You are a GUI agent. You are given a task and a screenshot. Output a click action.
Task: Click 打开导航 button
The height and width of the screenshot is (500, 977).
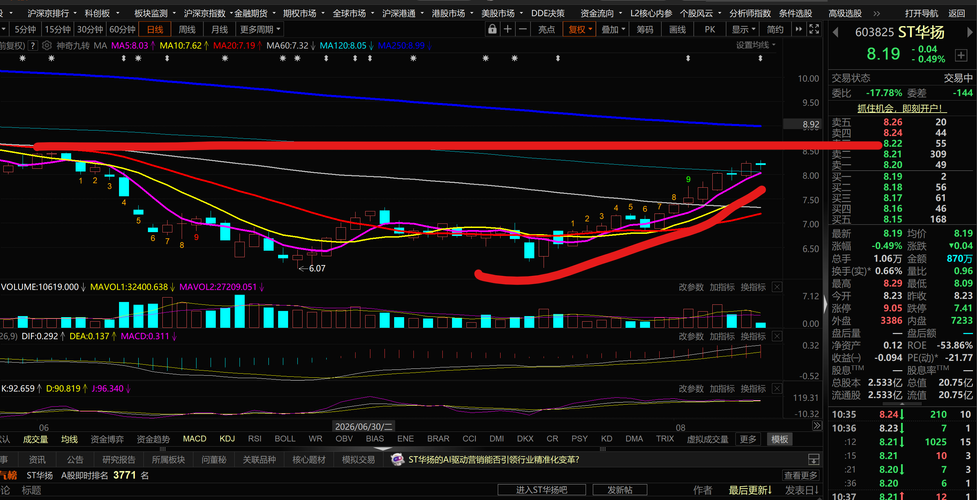pyautogui.click(x=922, y=13)
